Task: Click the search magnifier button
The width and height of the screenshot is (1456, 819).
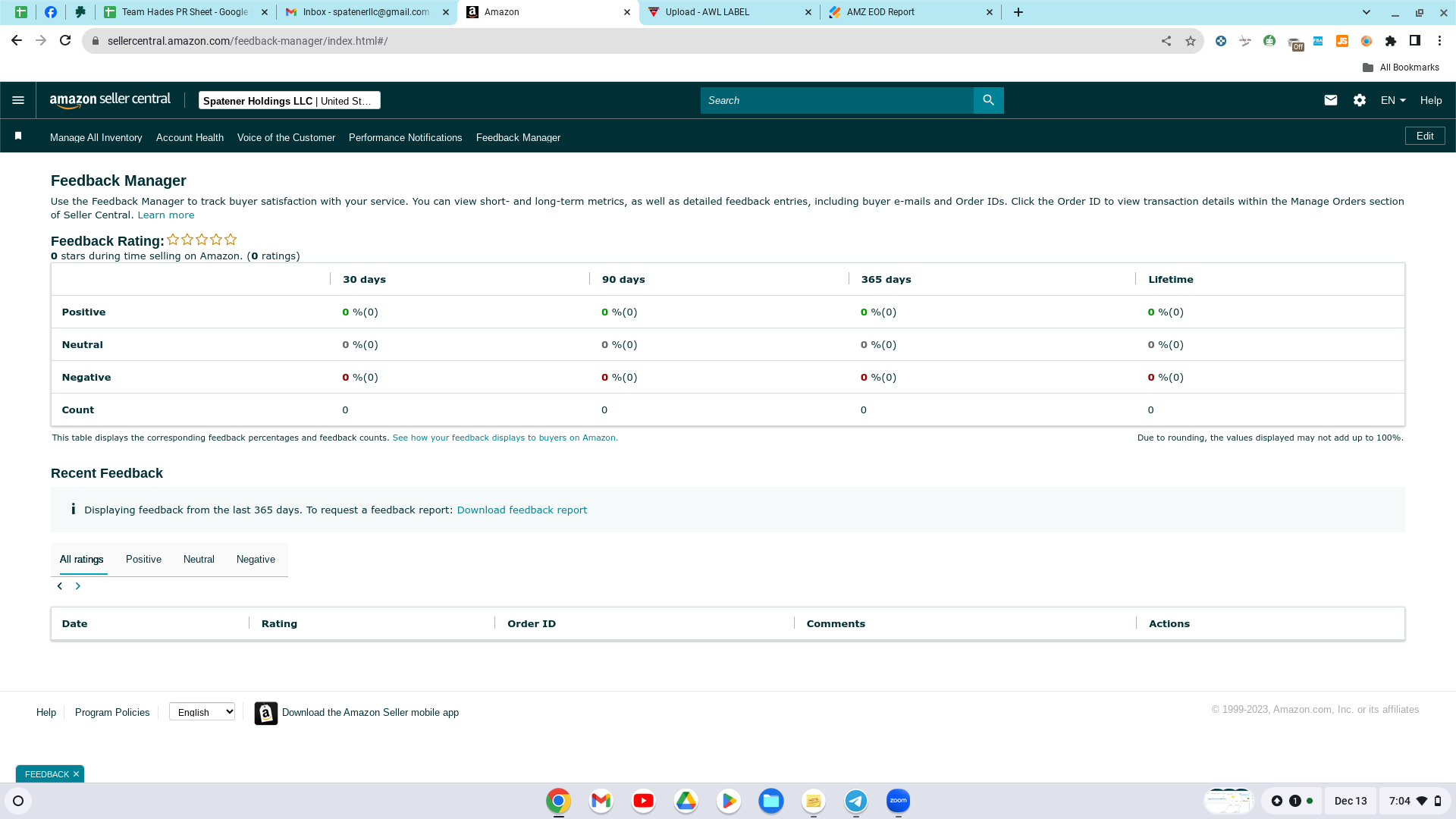Action: point(988,100)
